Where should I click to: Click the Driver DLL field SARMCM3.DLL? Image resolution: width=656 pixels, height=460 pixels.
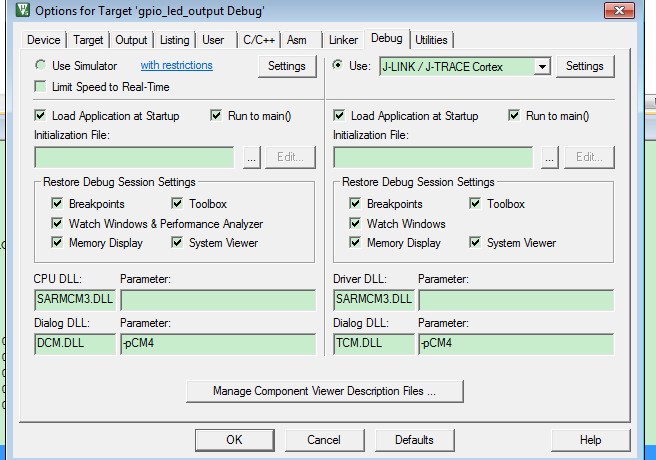click(374, 300)
